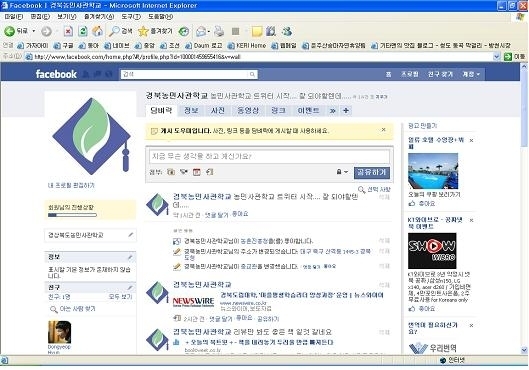Click the blue Share button
529x370 pixels.
(372, 172)
